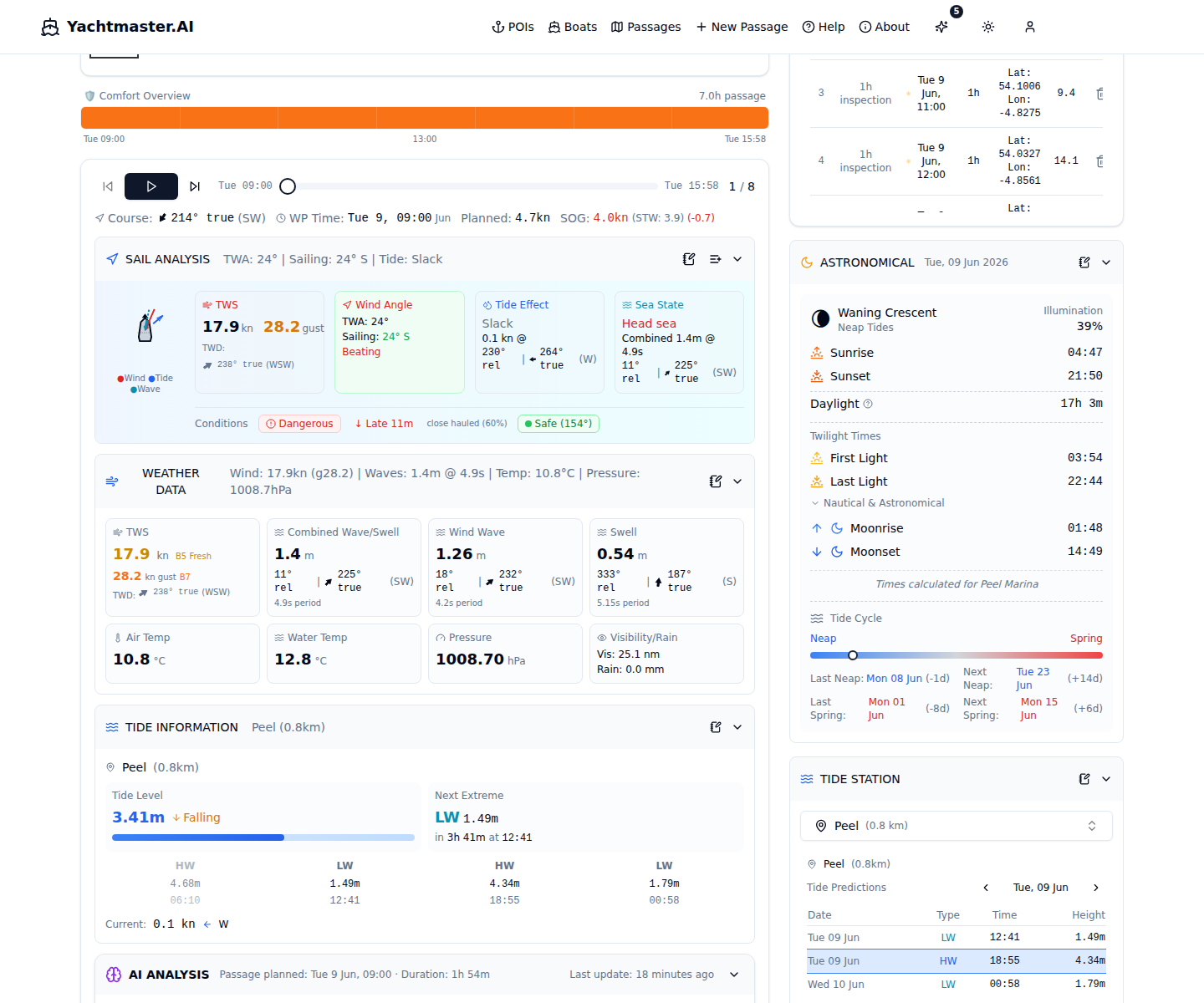
Task: Open Sail Analysis list view icon
Action: (715, 259)
